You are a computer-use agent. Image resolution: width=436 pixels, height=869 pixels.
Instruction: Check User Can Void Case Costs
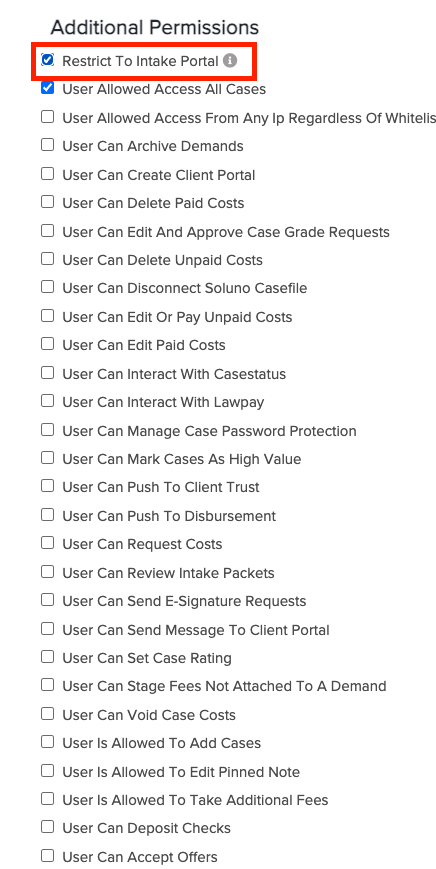click(48, 714)
